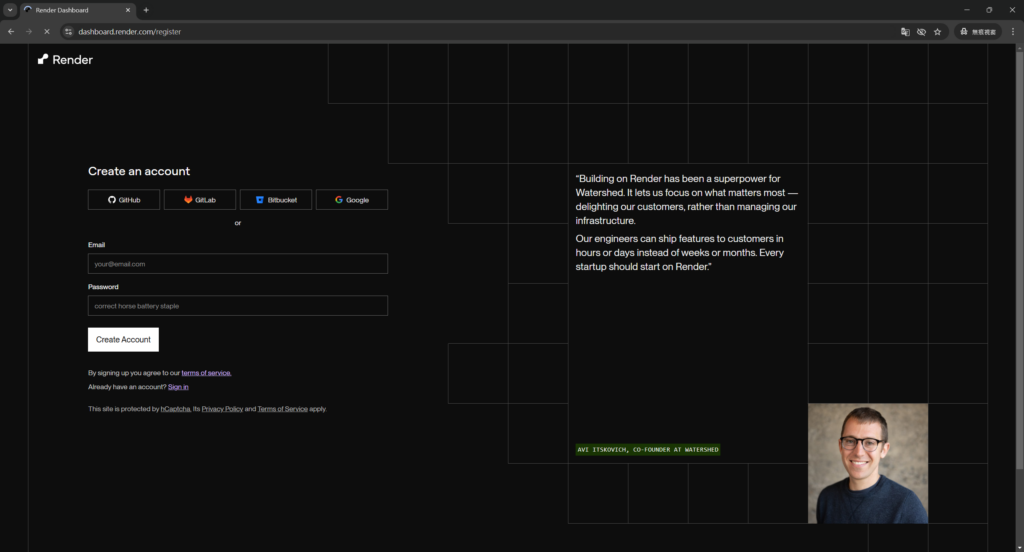Sign up with the GitLab button
The height and width of the screenshot is (552, 1024).
coord(200,200)
